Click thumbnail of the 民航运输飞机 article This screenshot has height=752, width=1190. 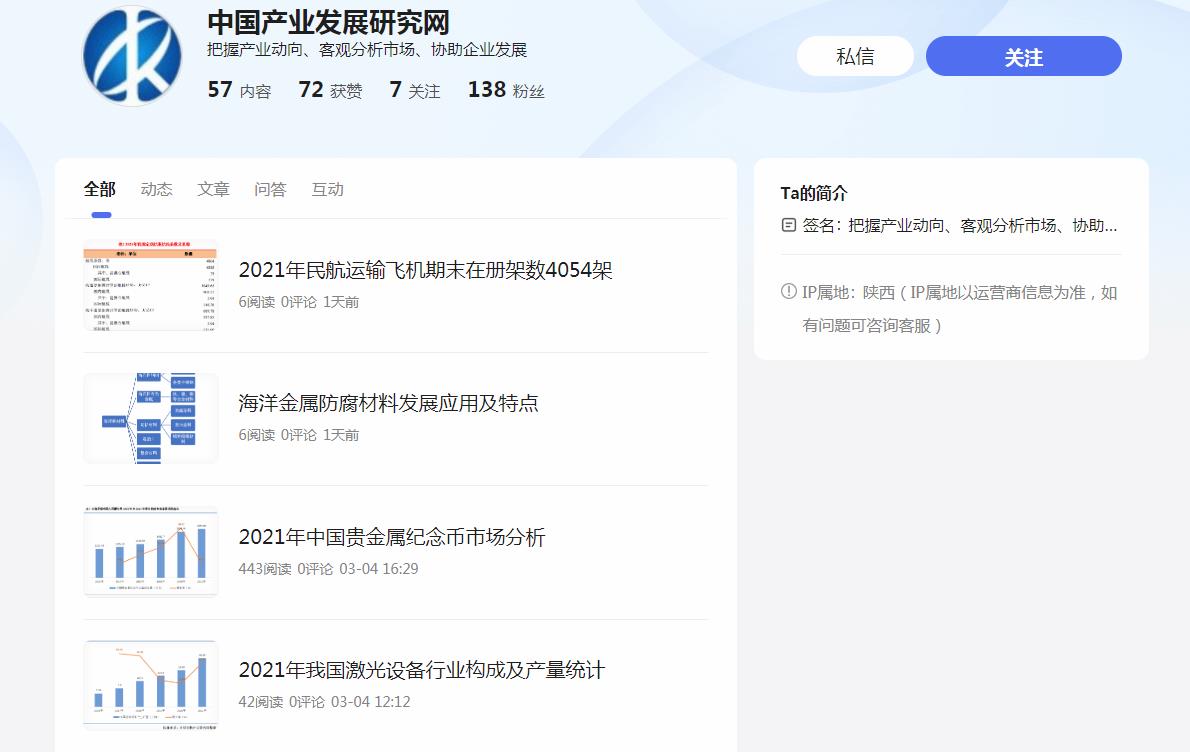[x=150, y=285]
